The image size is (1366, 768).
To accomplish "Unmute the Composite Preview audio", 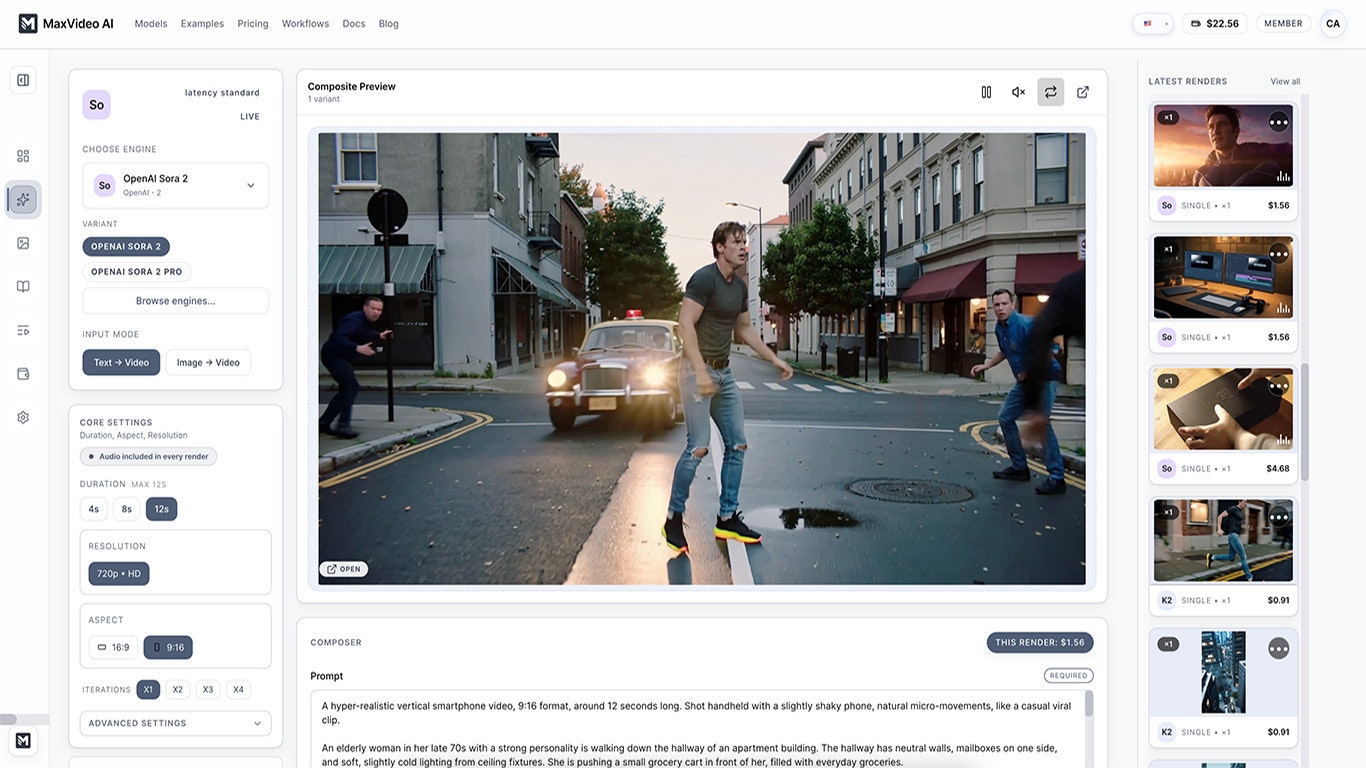I will pyautogui.click(x=1017, y=91).
